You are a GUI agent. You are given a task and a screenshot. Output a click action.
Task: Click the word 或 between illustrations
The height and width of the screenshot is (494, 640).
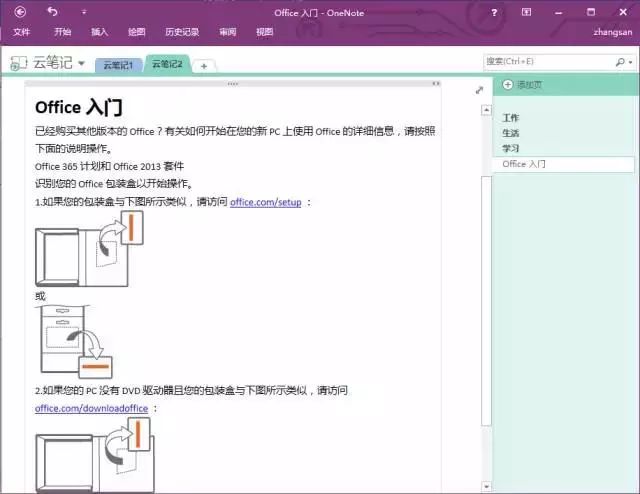[40, 296]
